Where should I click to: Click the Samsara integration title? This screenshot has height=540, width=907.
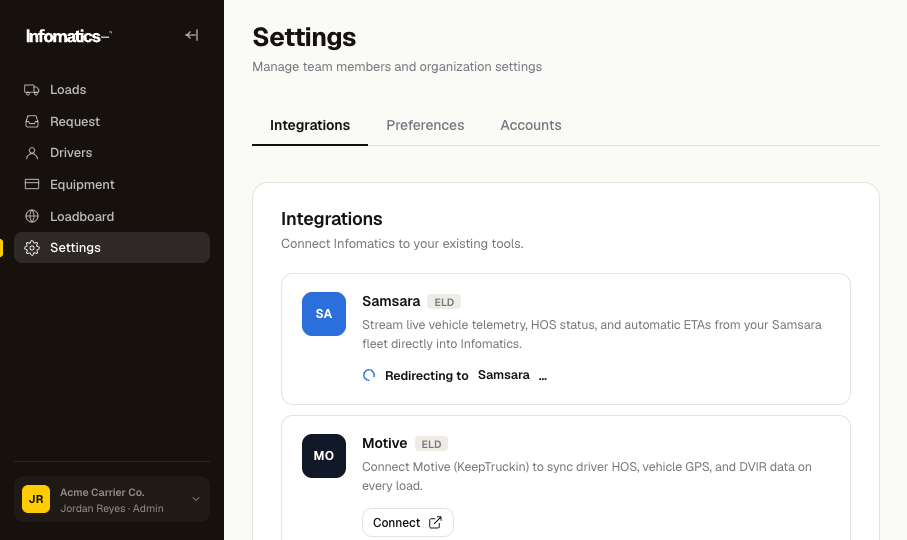[x=391, y=301]
